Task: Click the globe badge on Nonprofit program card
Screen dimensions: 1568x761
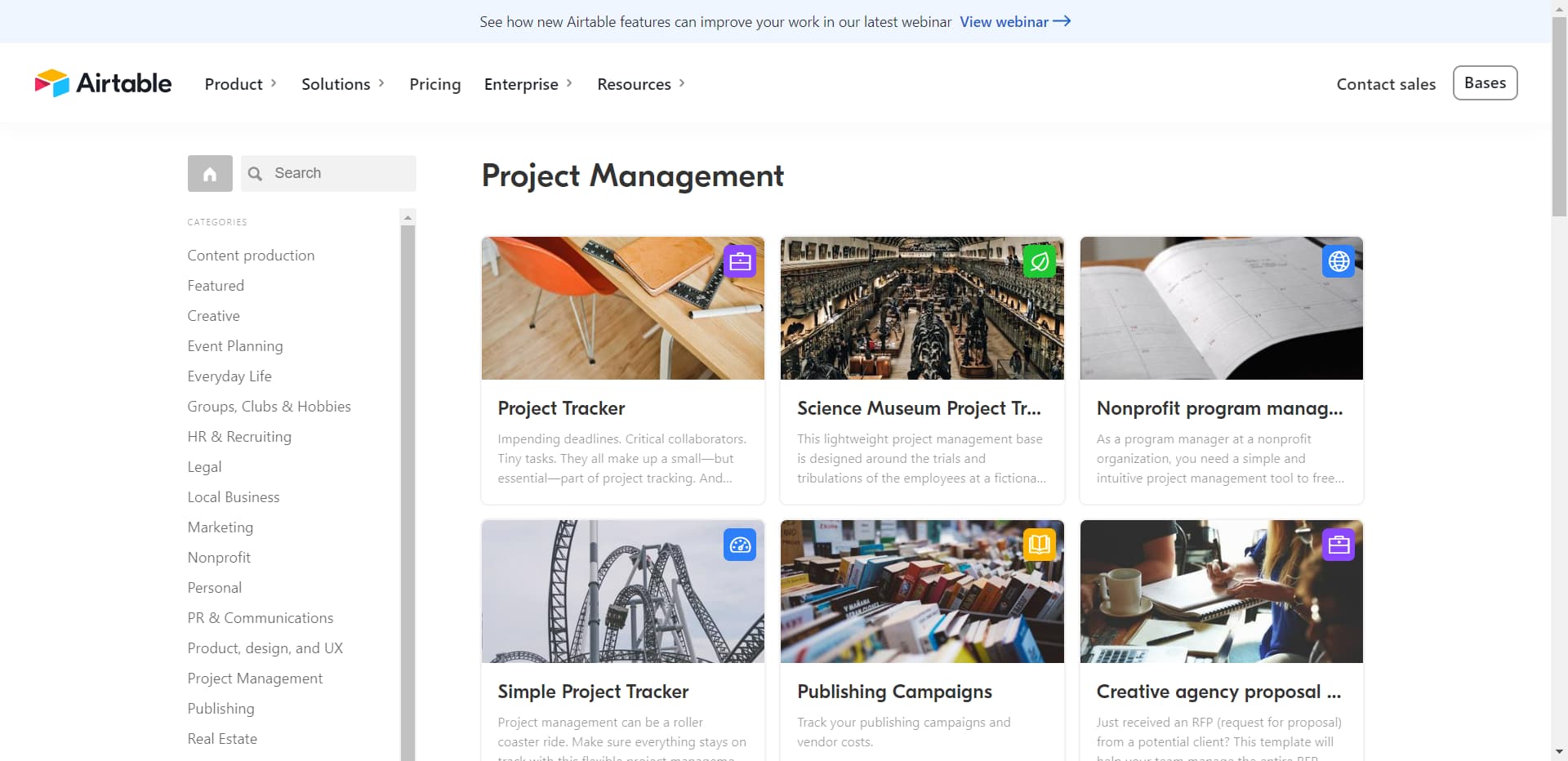Action: [1339, 261]
